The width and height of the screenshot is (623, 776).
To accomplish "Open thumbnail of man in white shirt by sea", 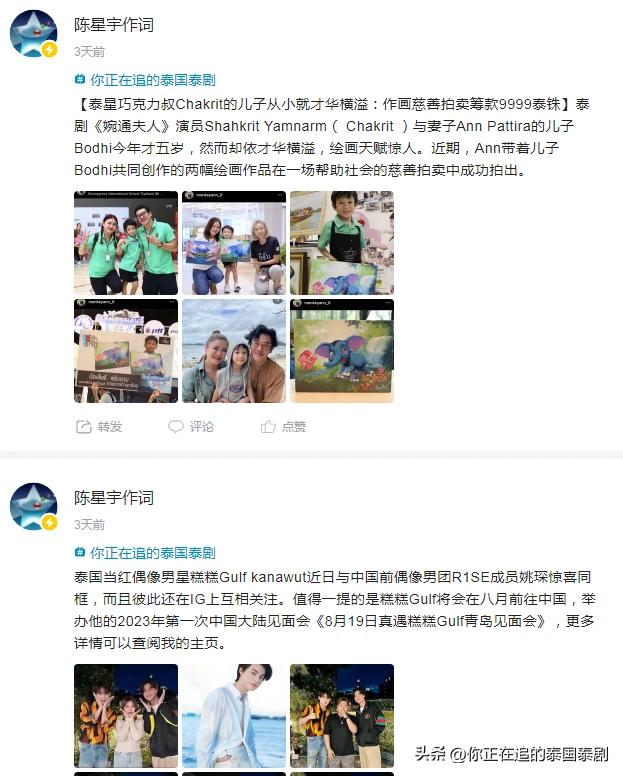I will point(234,716).
